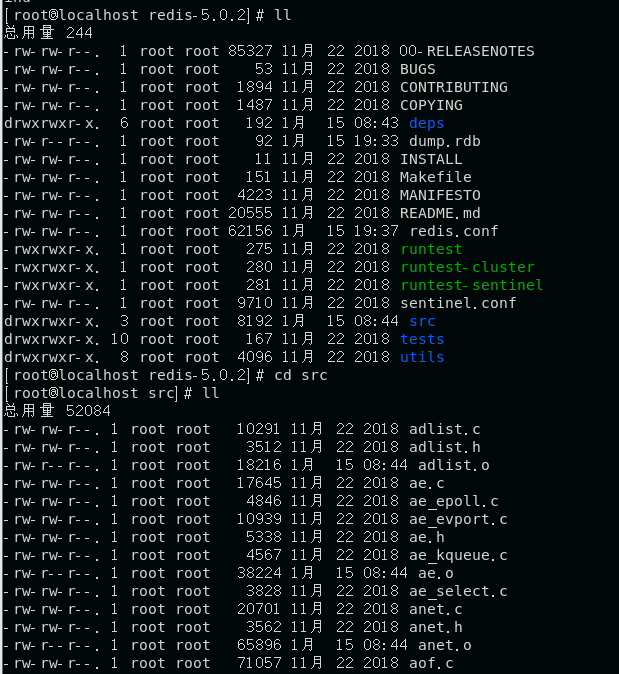Click the blue src directory name
Viewport: 619px width, 674px height.
point(422,321)
